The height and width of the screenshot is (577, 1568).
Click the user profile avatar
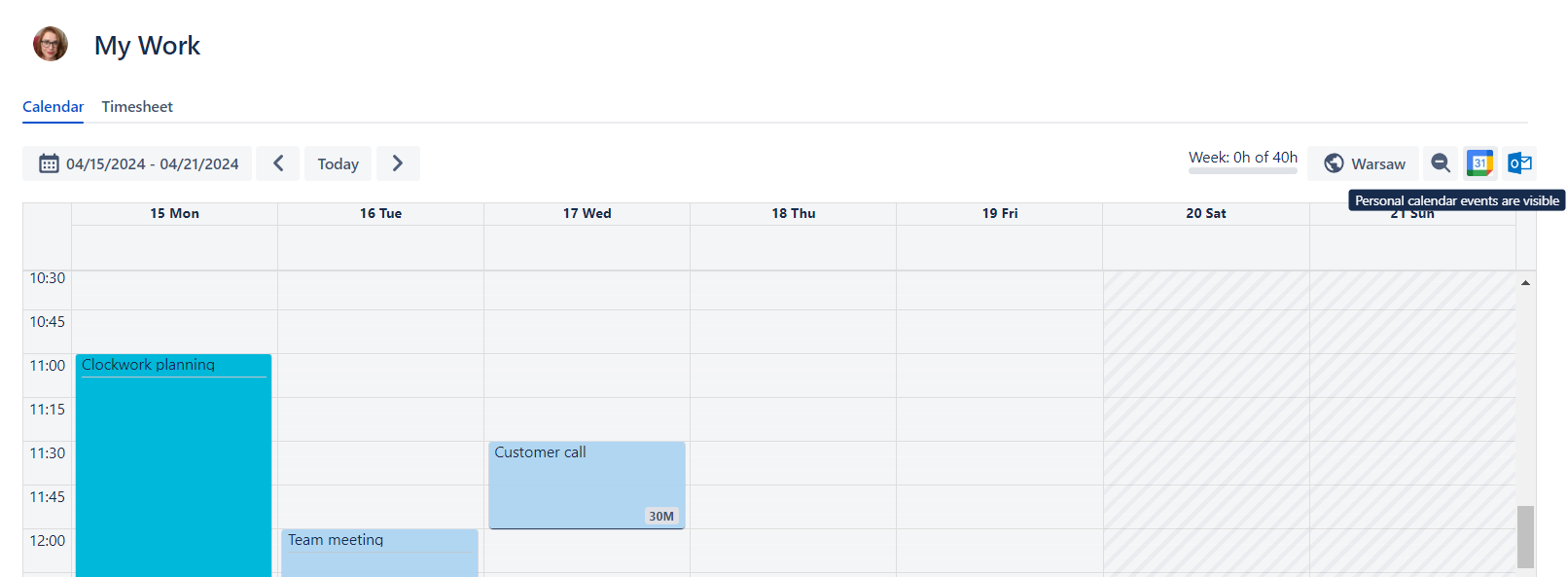pyautogui.click(x=51, y=44)
